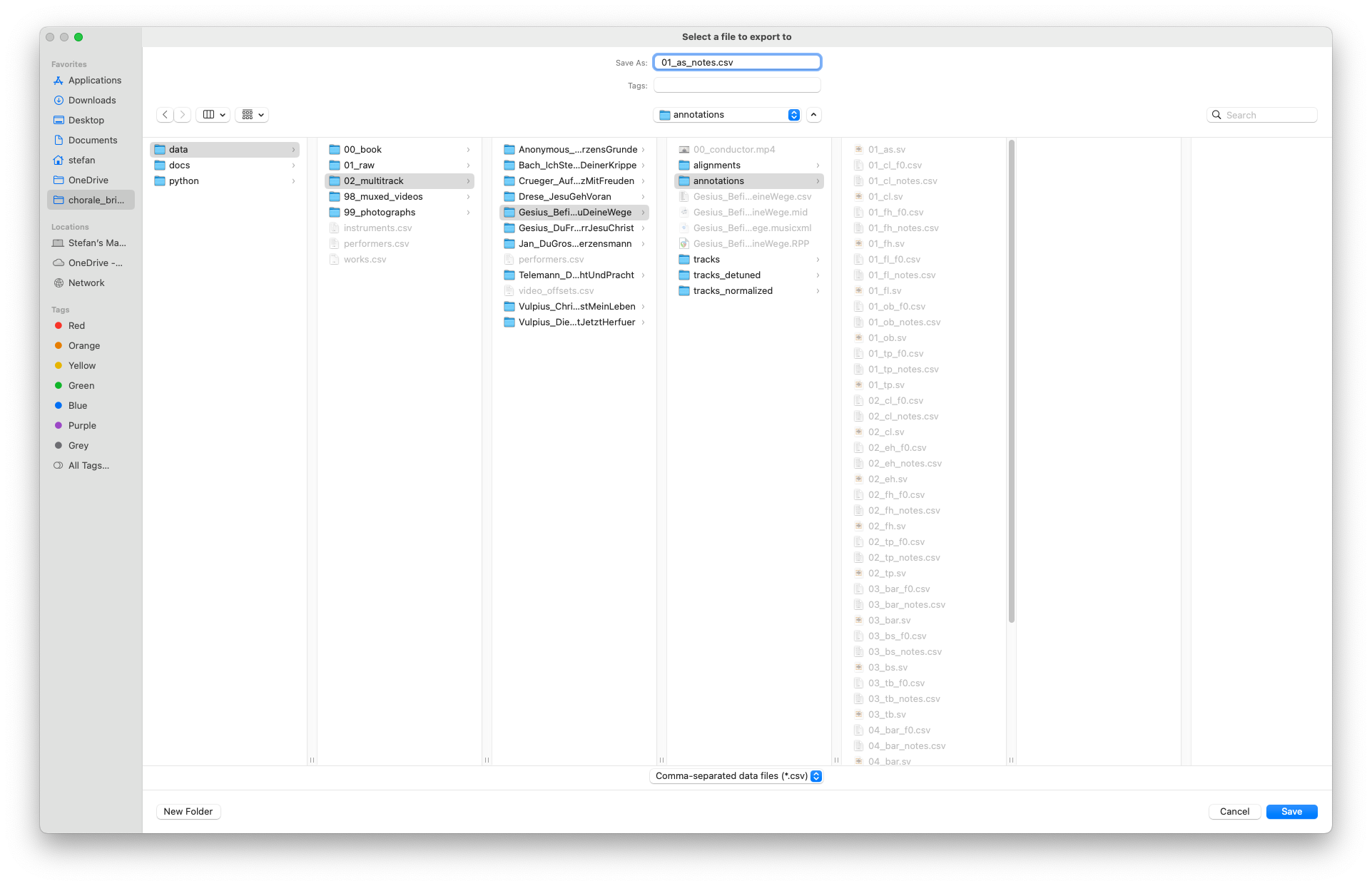
Task: Open the Applications favorite in sidebar
Action: (94, 81)
